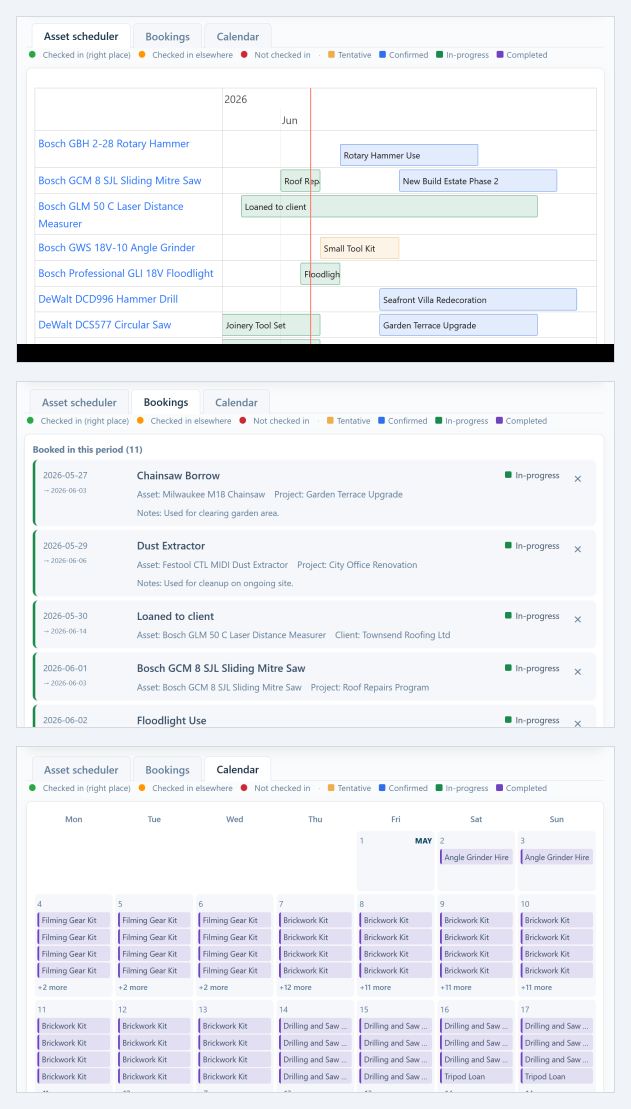Click the 2026 year label in the scheduler timeline
Viewport: 631px width, 1109px height.
(x=236, y=100)
